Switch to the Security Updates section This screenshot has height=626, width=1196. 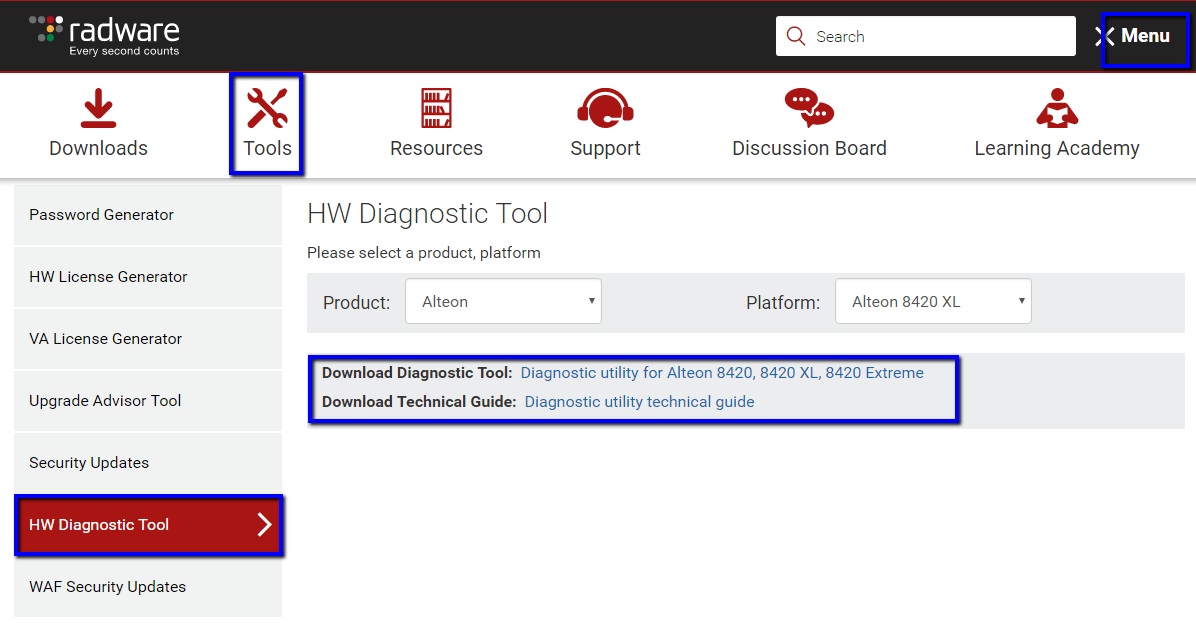[90, 462]
